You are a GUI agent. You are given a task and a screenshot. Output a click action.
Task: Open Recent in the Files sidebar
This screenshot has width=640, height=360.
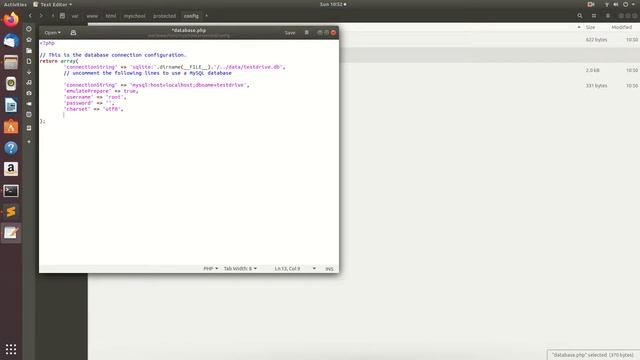click(x=29, y=29)
